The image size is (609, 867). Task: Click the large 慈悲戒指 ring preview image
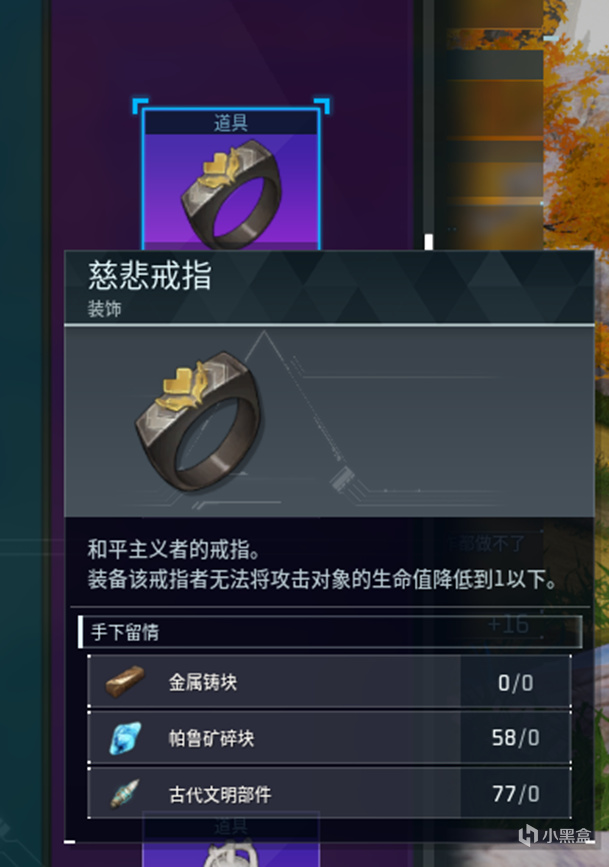pyautogui.click(x=199, y=421)
